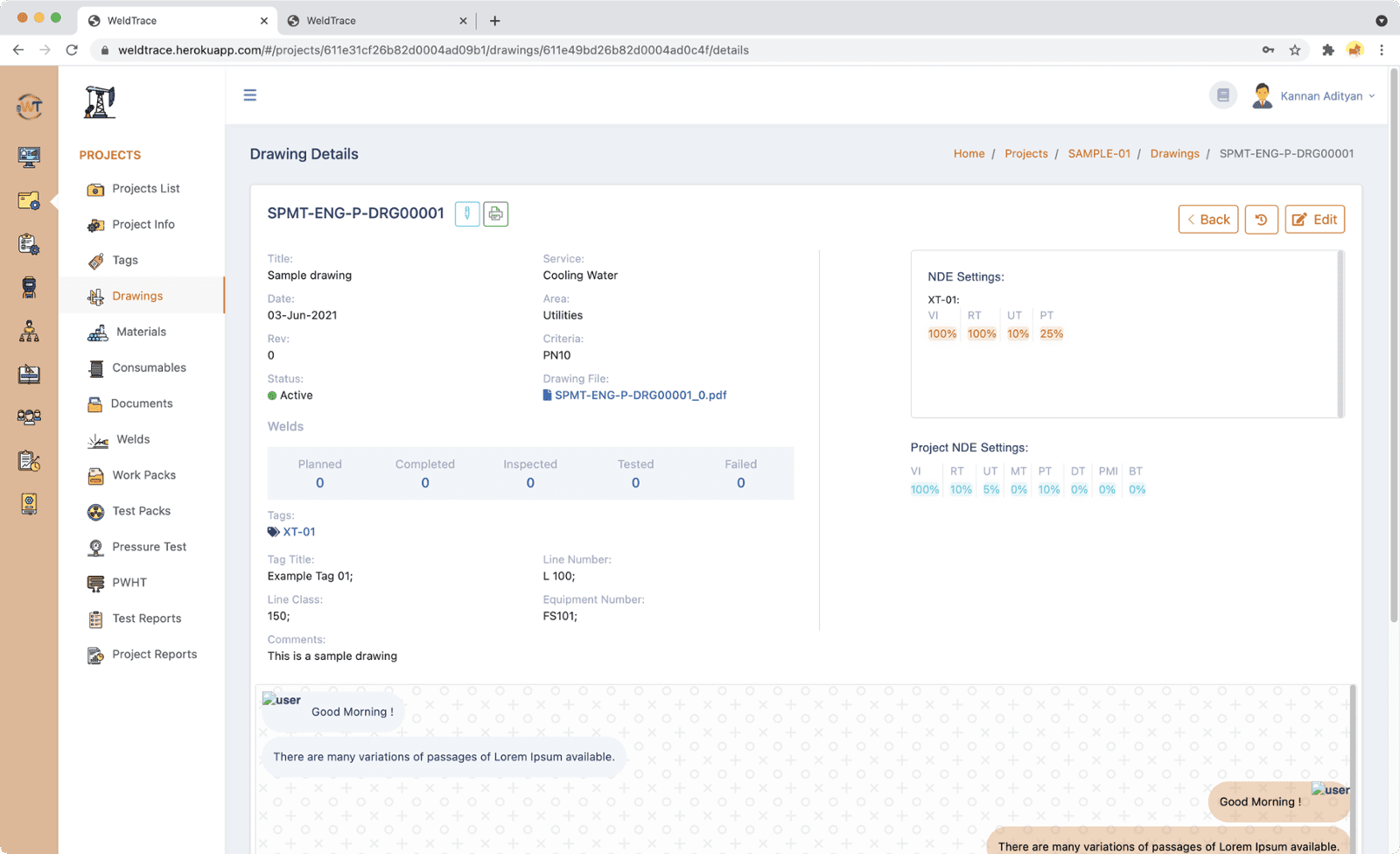
Task: Open the monitor dashboard icon in the left rail
Action: tap(29, 157)
